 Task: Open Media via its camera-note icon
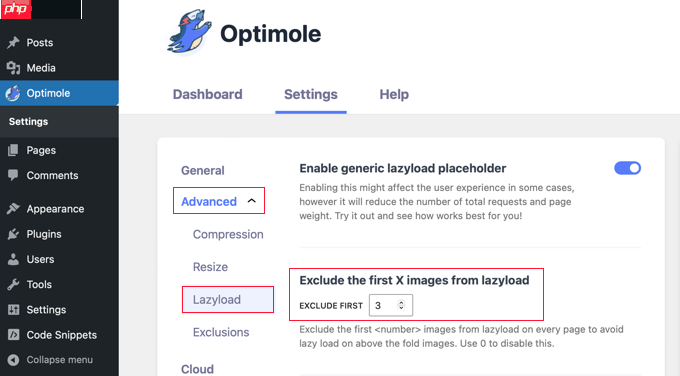[x=13, y=68]
